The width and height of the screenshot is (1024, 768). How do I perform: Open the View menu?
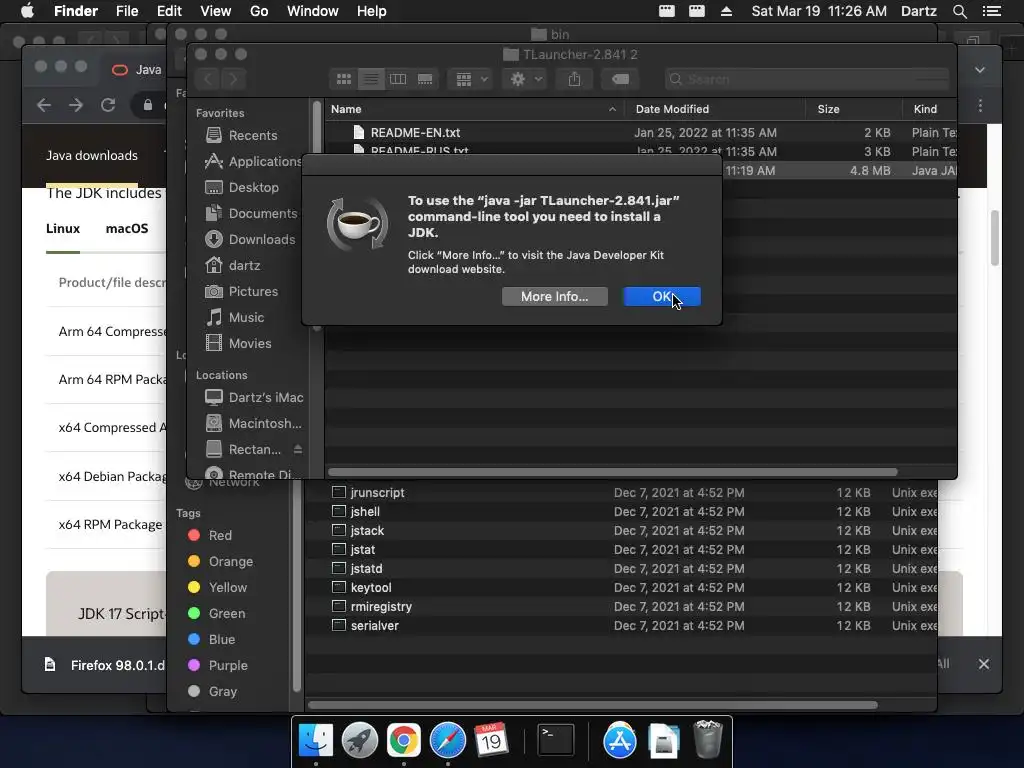point(216,11)
